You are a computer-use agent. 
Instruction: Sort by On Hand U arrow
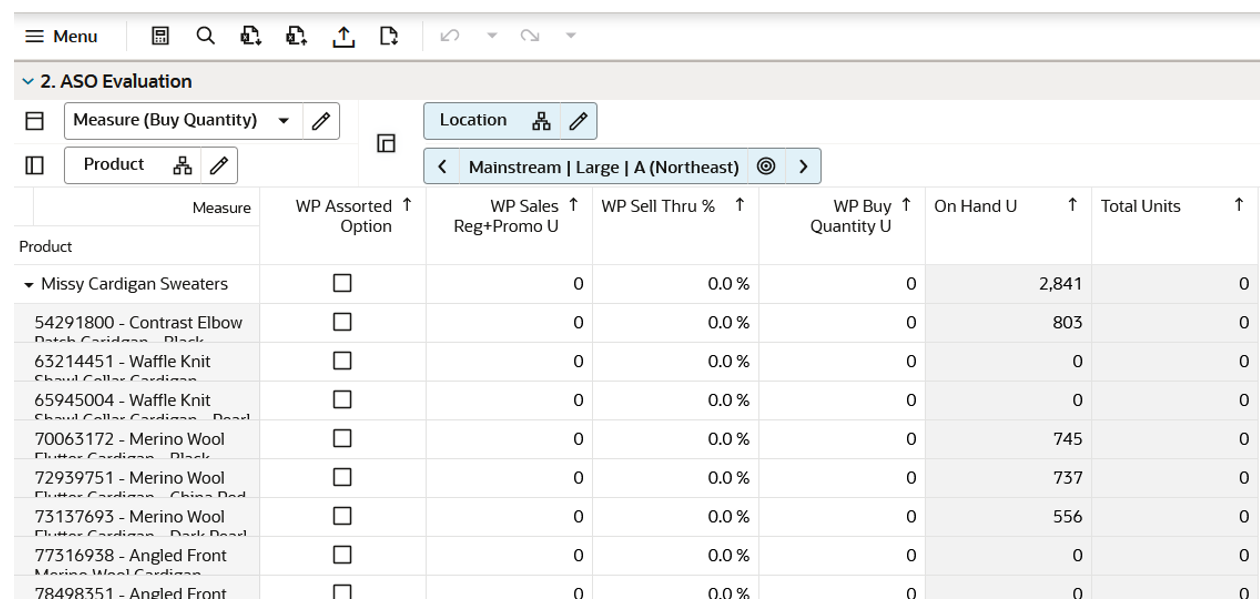[x=1072, y=205]
